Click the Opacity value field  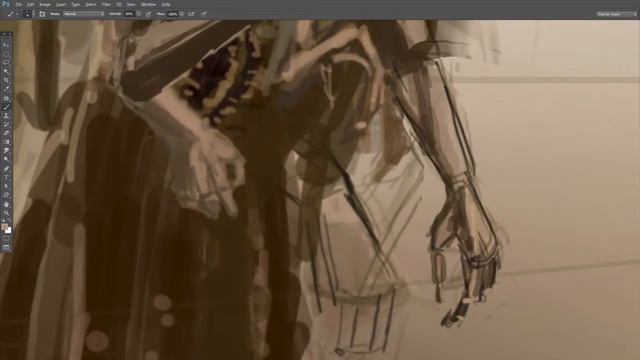click(129, 14)
